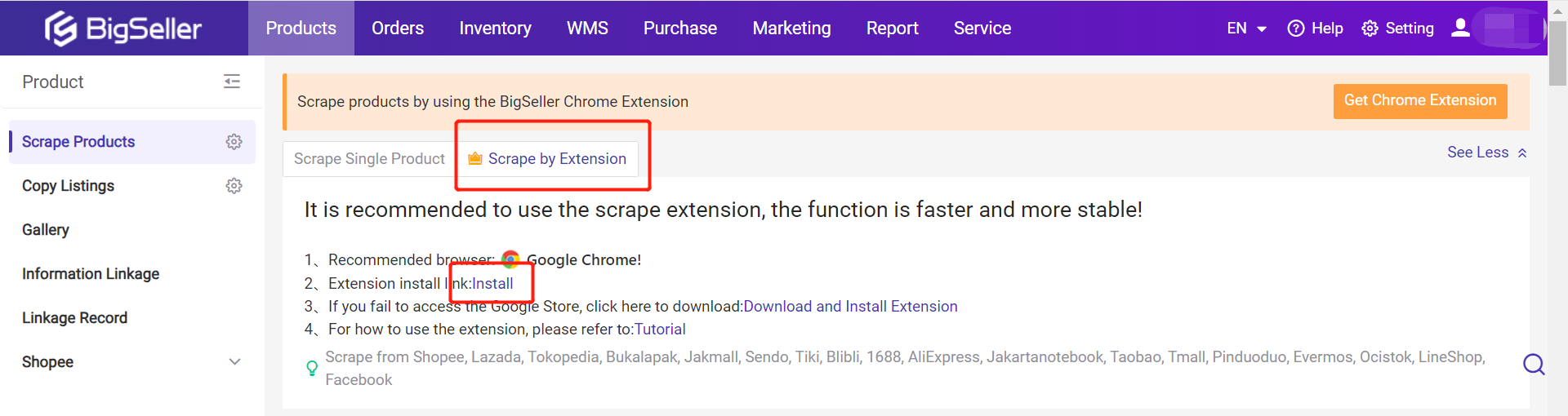Viewport: 1568px width, 416px height.
Task: Open Scrape Products settings gear
Action: tap(234, 142)
